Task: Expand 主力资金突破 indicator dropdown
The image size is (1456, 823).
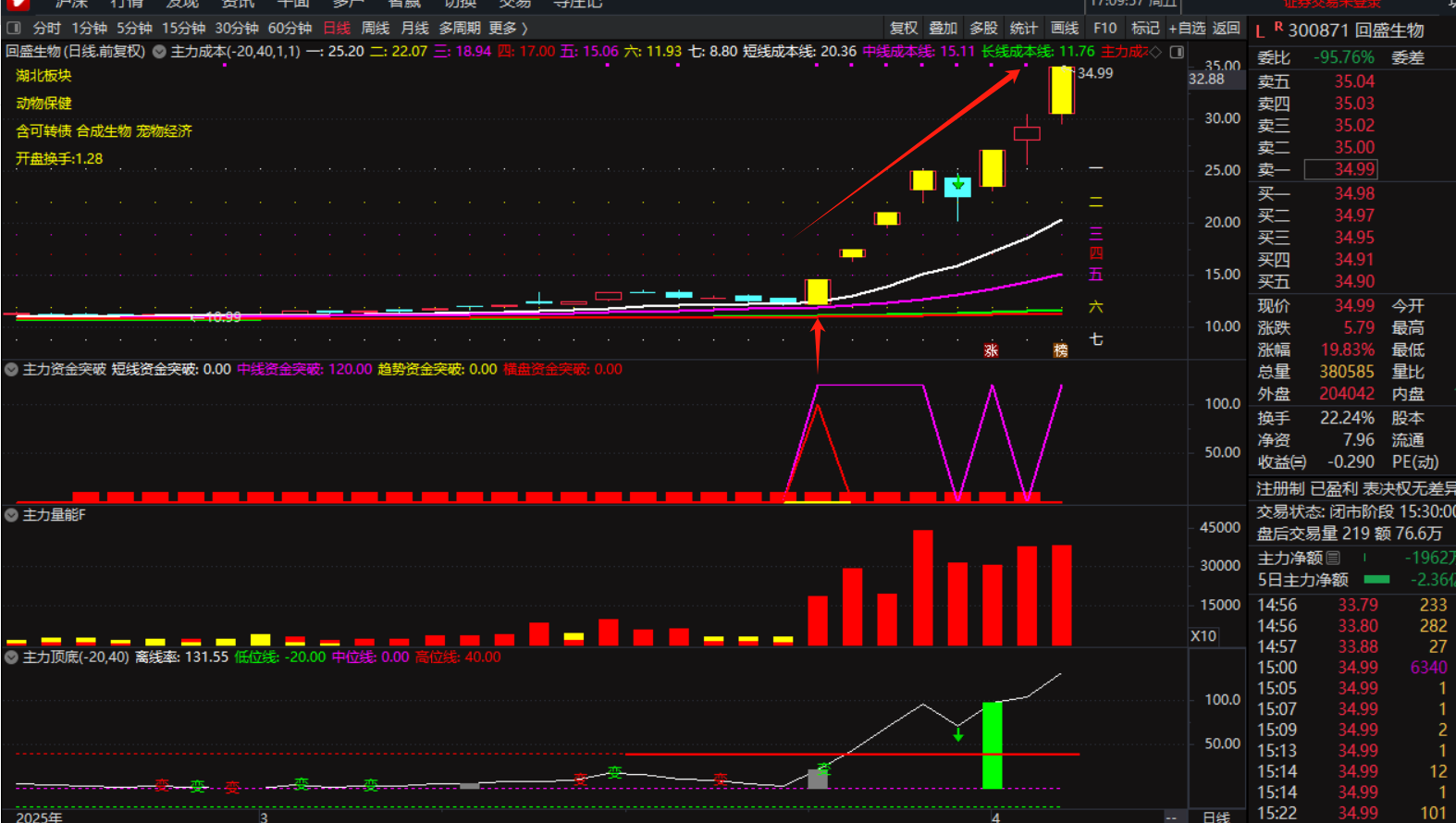Action: pos(11,370)
